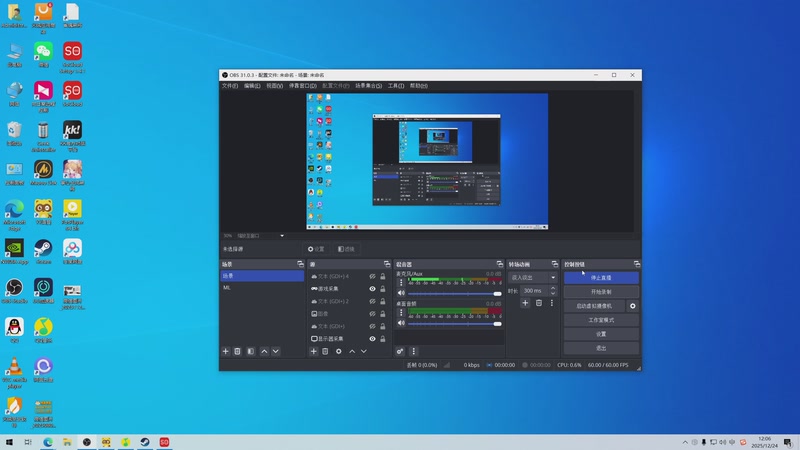
Task: Click 启动虚拟摄像机 virtual camera button
Action: pos(594,306)
